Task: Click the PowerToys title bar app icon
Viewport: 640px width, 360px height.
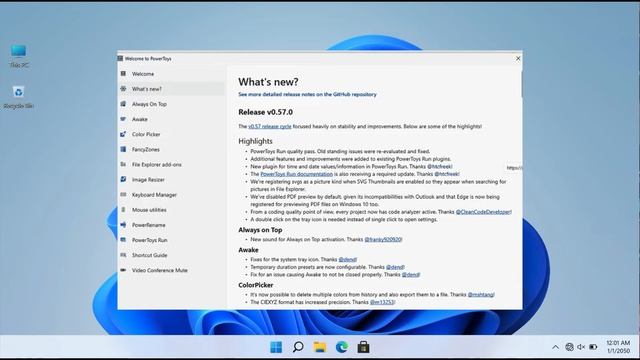Action: (x=120, y=58)
